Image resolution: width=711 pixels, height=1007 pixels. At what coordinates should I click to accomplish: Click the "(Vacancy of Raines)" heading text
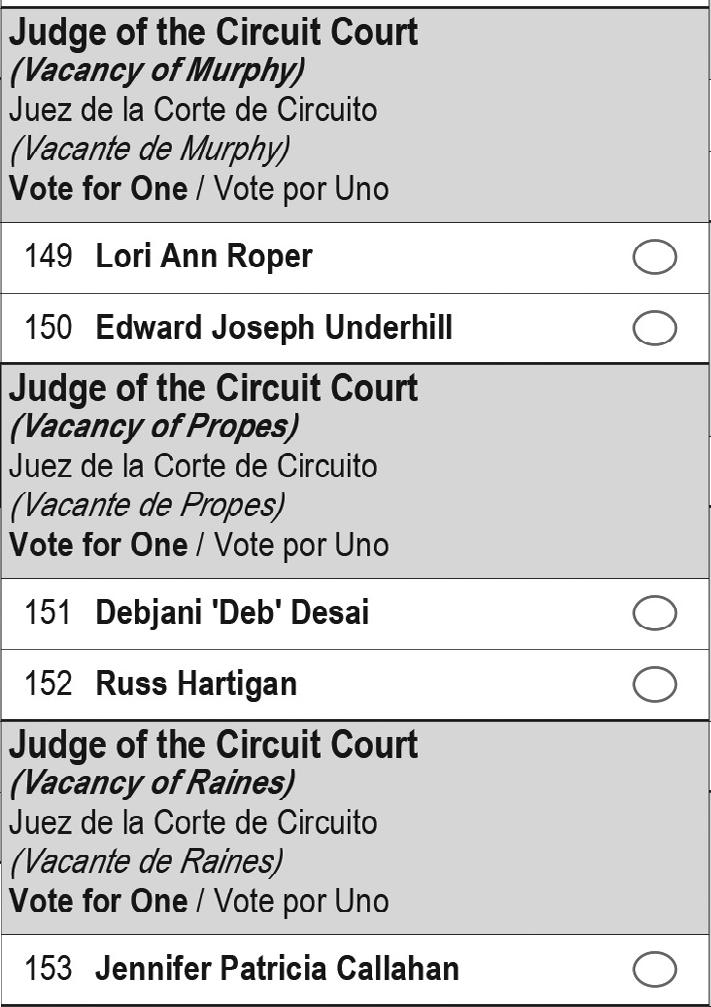(151, 783)
